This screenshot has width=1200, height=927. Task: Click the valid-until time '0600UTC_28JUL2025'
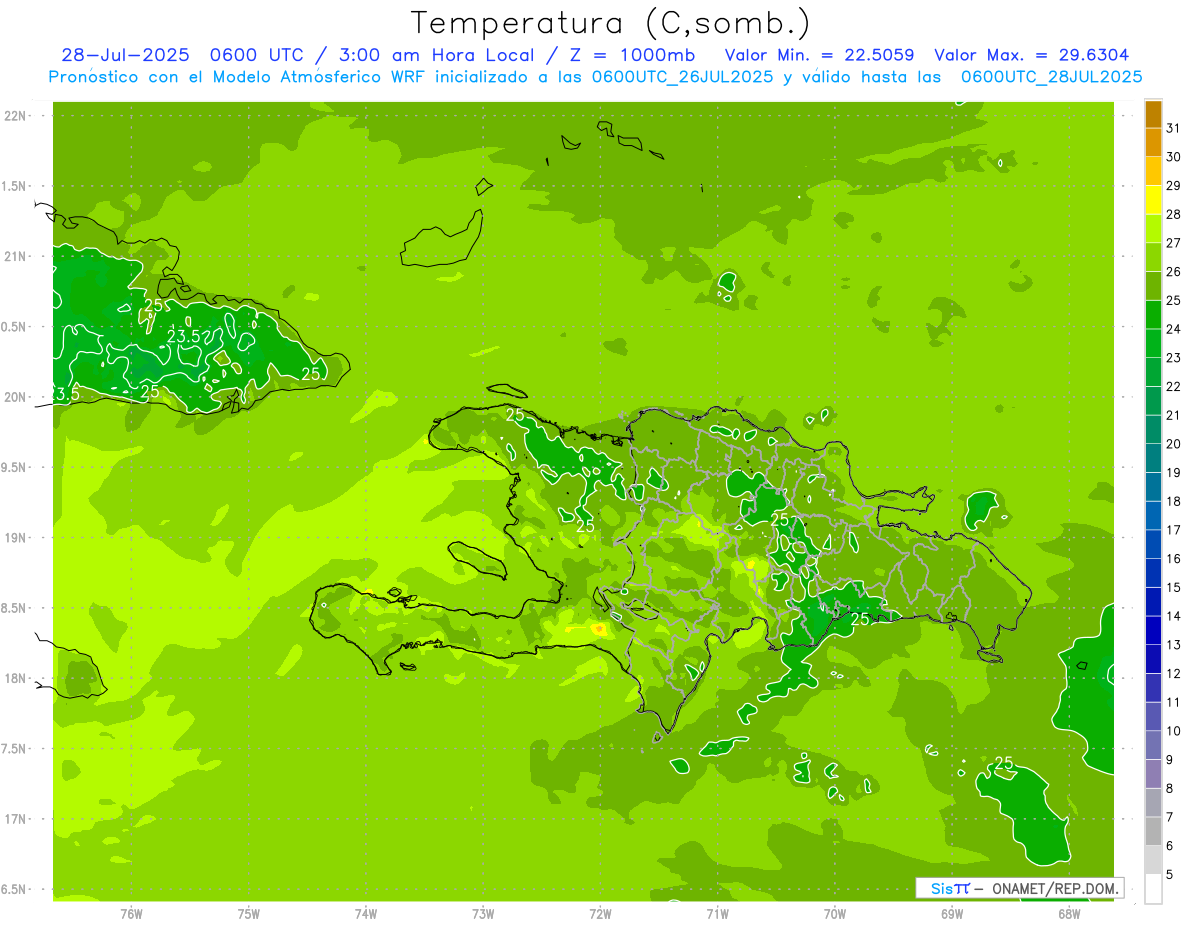(1051, 77)
